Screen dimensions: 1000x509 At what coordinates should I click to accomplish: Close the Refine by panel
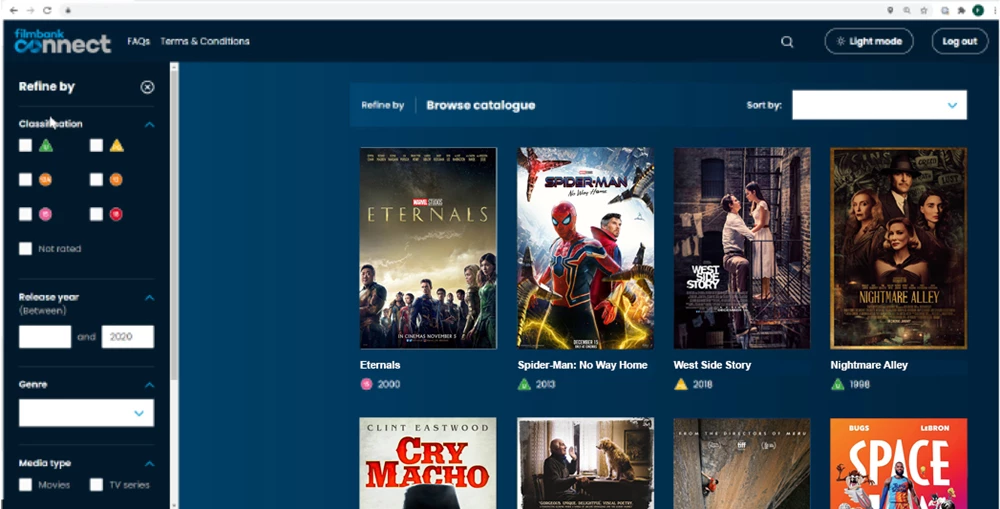coord(147,87)
